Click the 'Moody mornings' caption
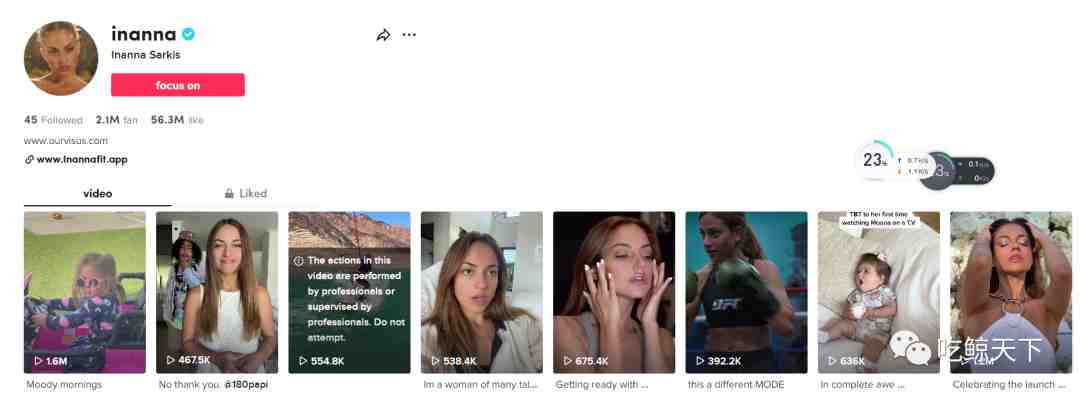This screenshot has width=1080, height=398. 64,385
